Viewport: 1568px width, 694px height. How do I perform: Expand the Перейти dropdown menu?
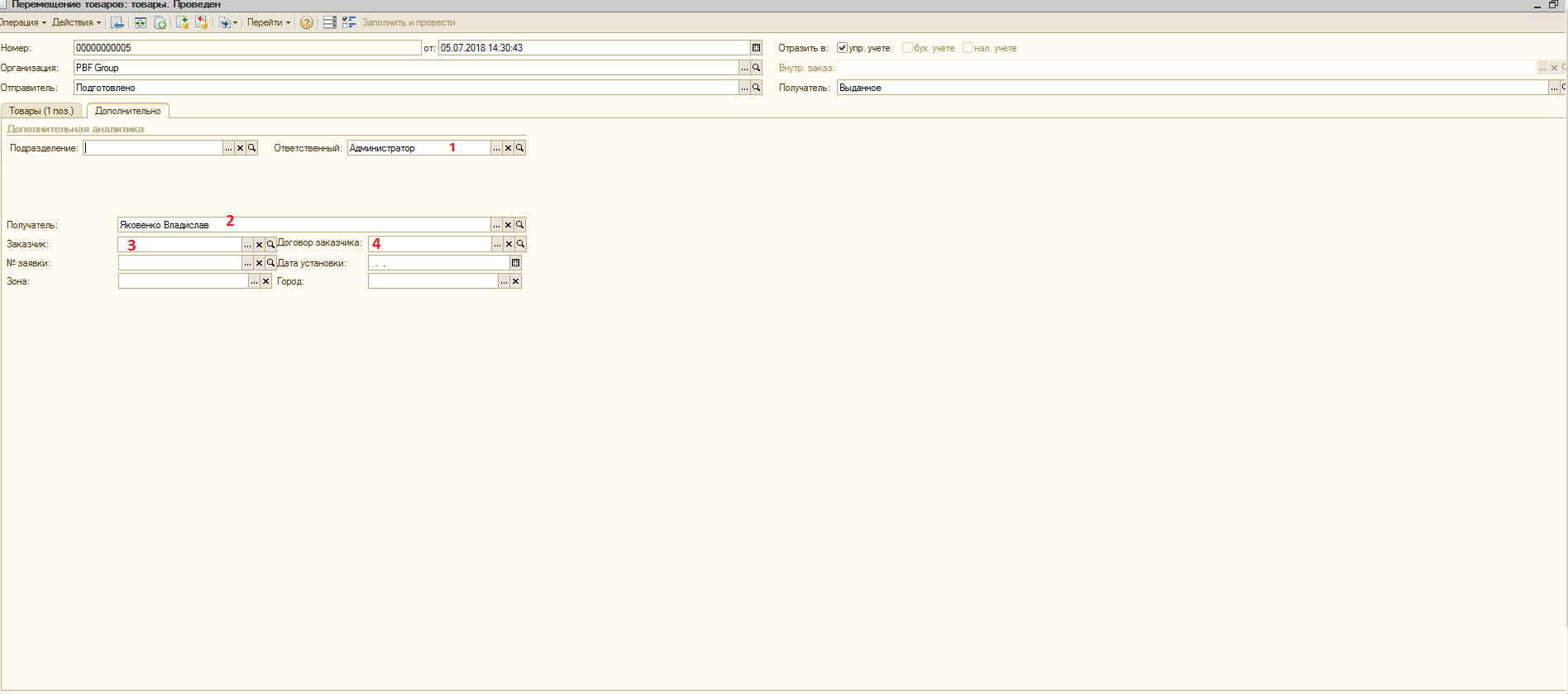tap(268, 23)
